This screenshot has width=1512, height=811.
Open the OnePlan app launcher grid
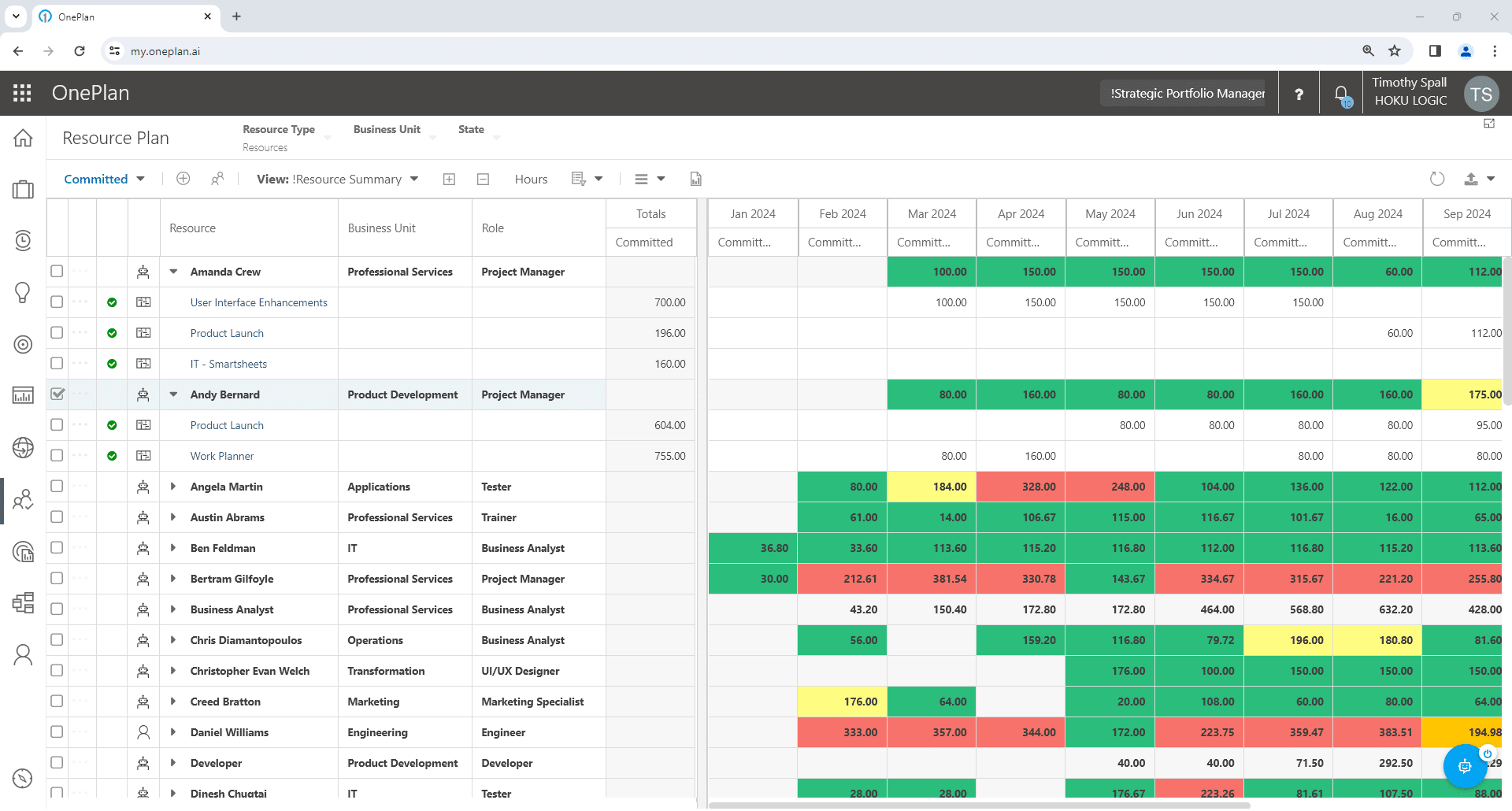[x=22, y=93]
